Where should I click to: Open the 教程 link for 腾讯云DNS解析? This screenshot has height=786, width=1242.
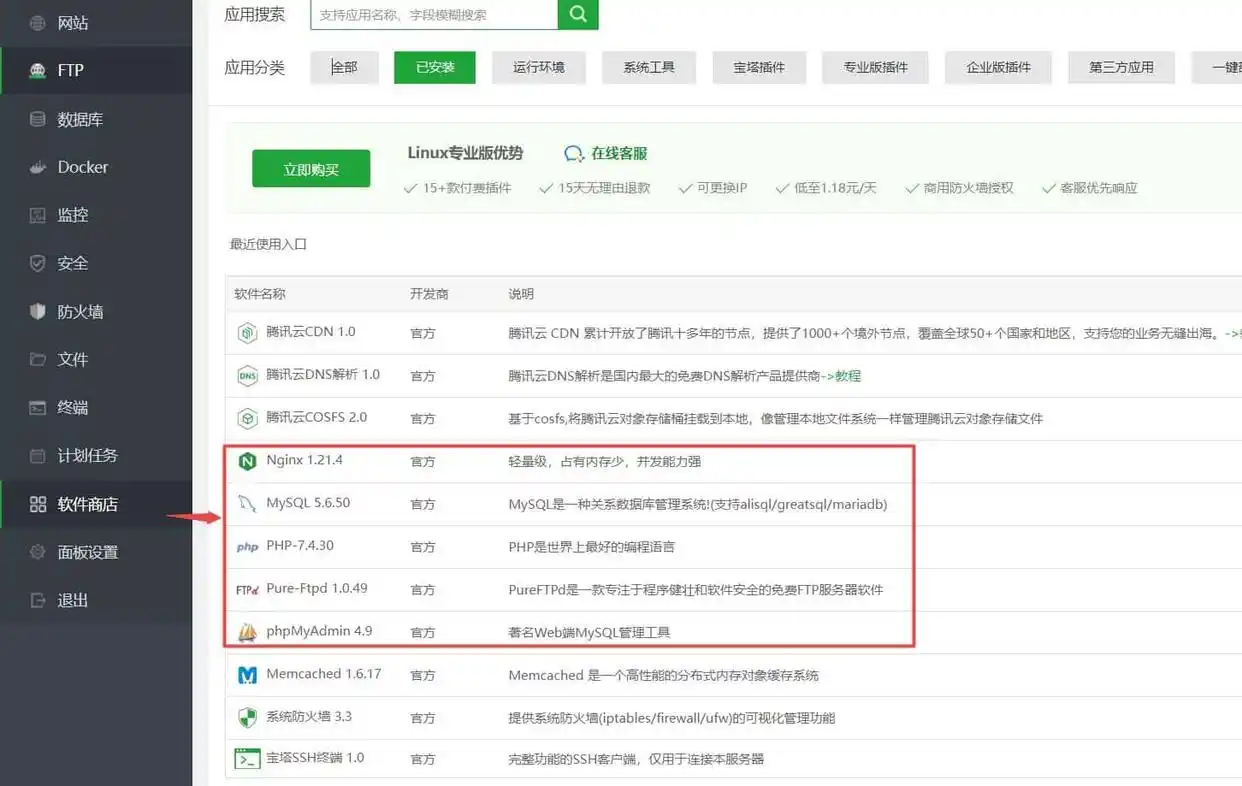[847, 376]
